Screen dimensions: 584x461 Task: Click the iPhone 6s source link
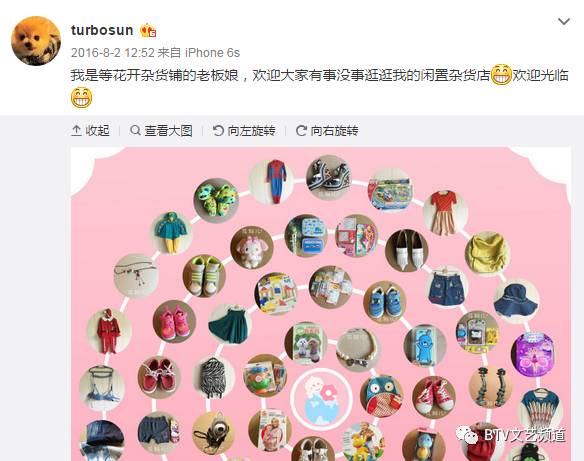click(x=212, y=53)
